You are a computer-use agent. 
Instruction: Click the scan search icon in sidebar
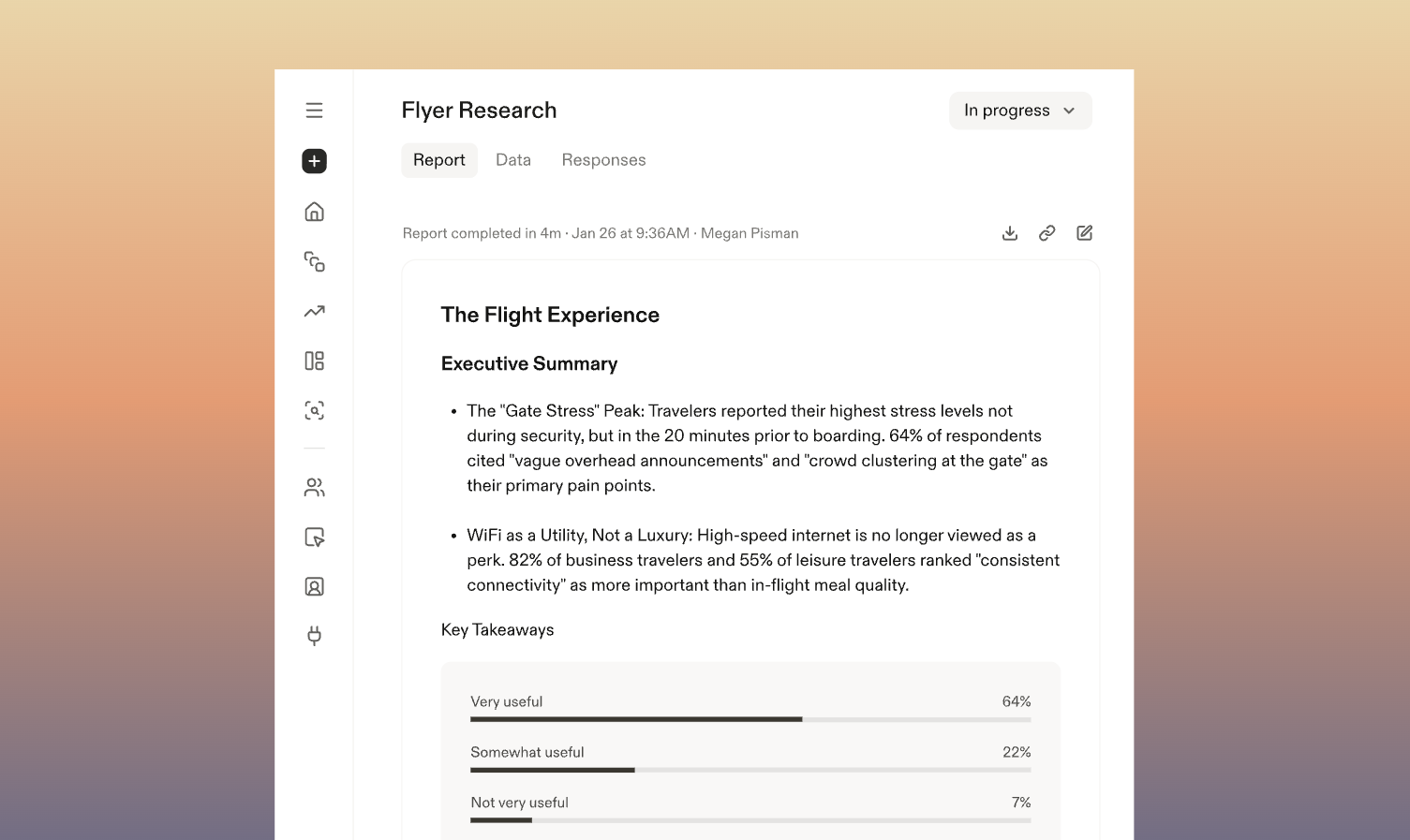(314, 410)
